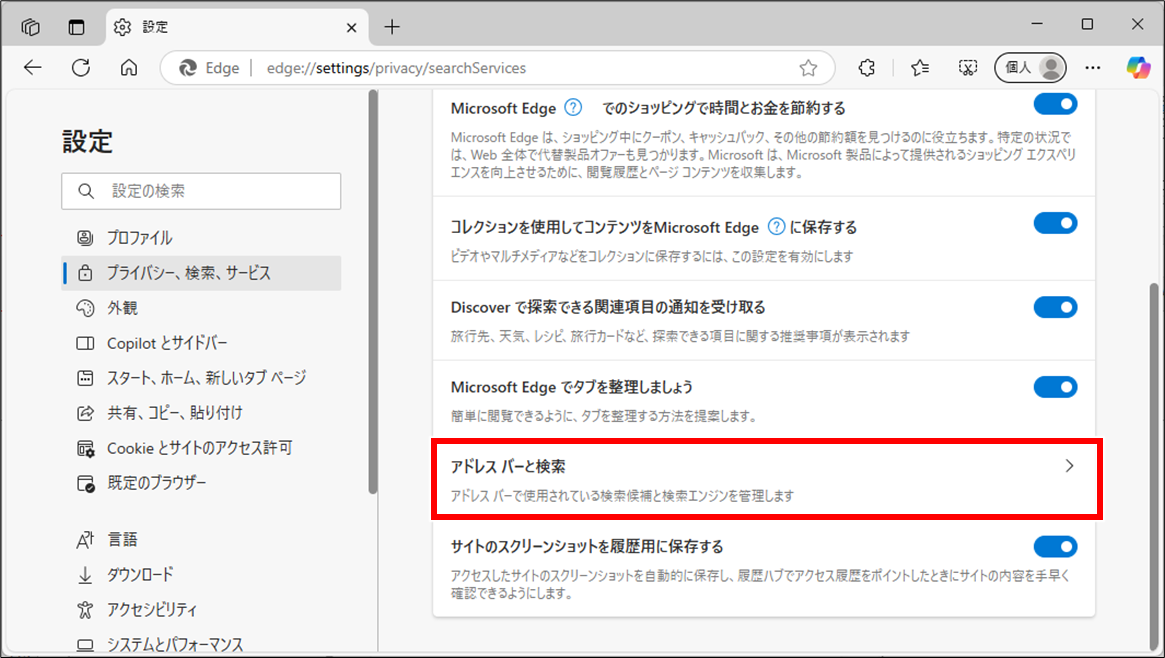Click the settings sidebar scrollbar

pyautogui.click(x=373, y=291)
